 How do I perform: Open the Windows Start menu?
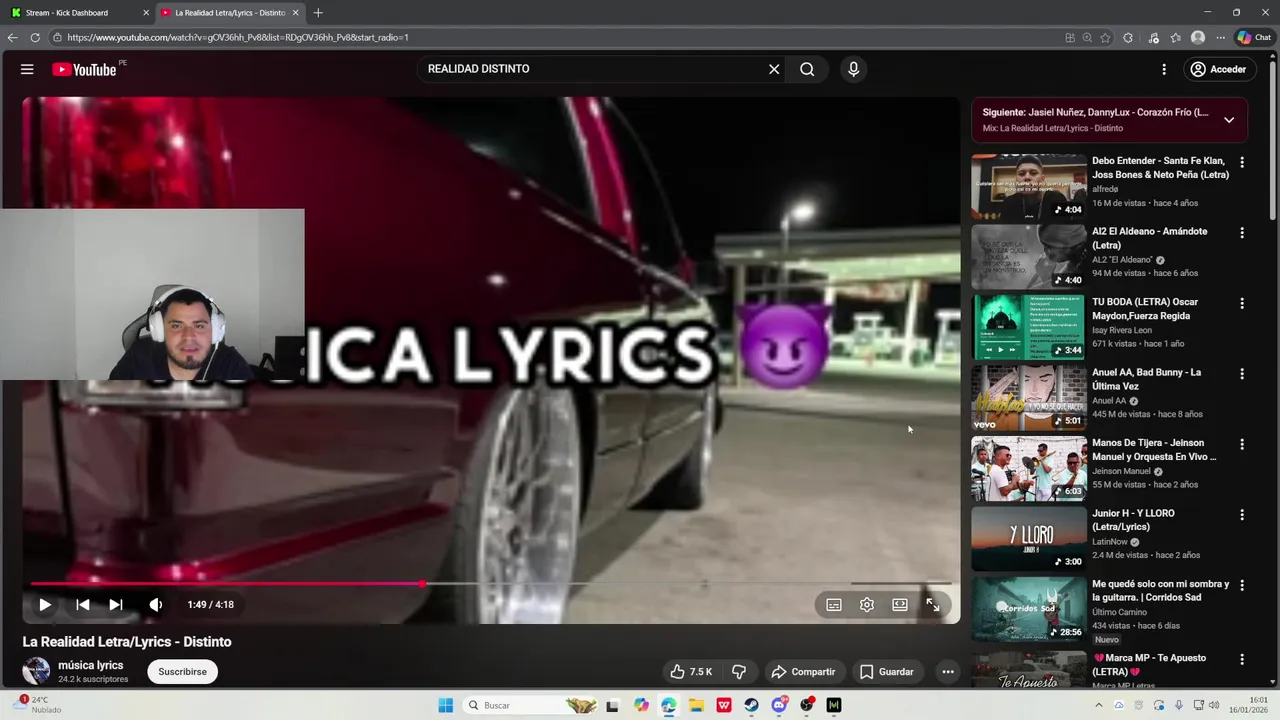click(445, 705)
